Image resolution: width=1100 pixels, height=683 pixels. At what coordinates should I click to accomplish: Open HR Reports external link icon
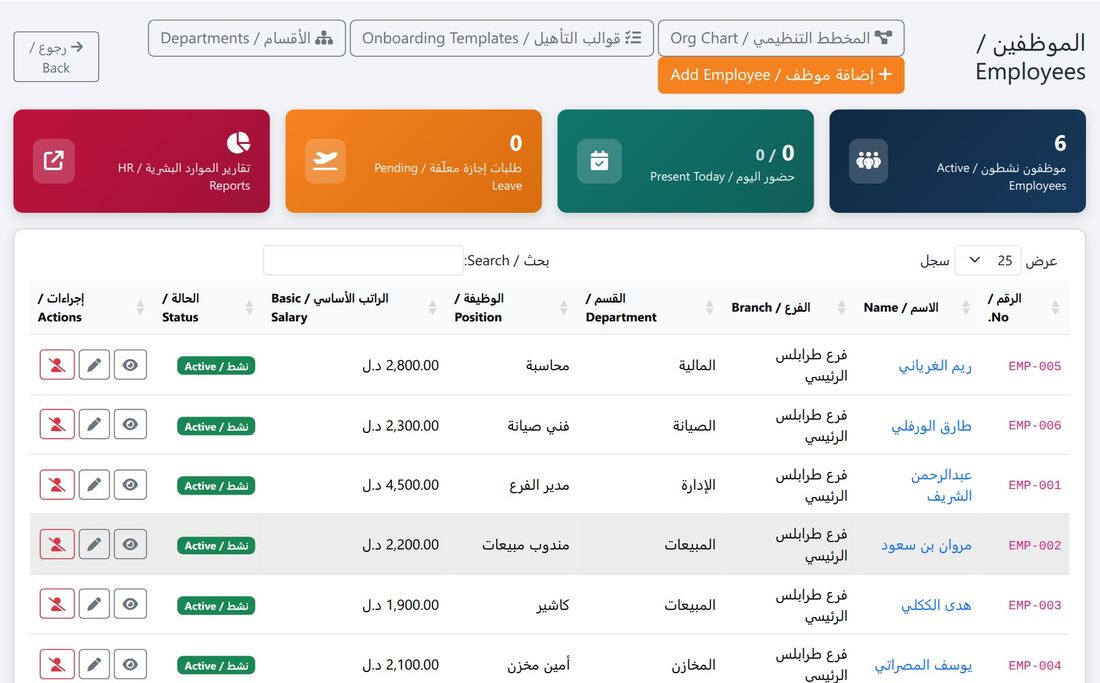tap(54, 161)
